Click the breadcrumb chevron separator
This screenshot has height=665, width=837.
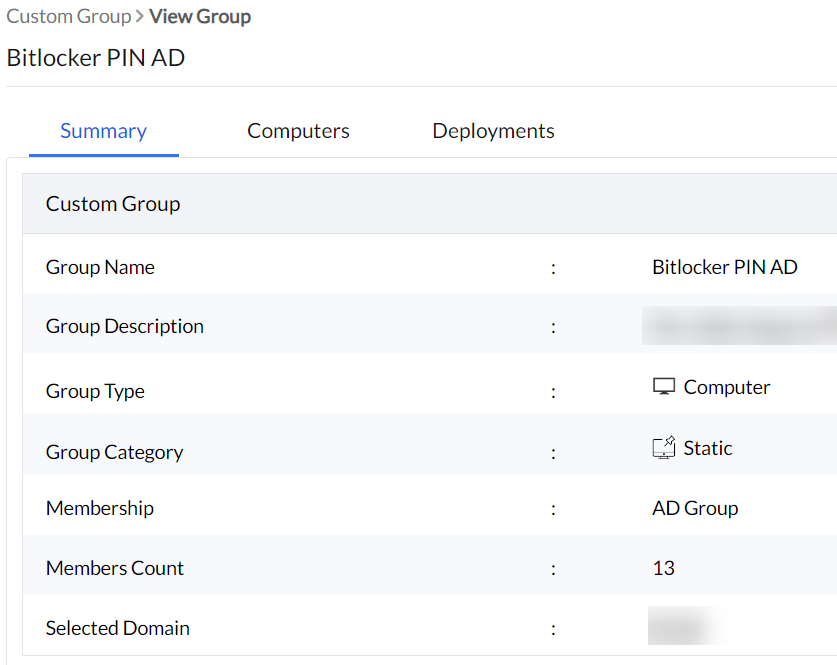pos(140,17)
